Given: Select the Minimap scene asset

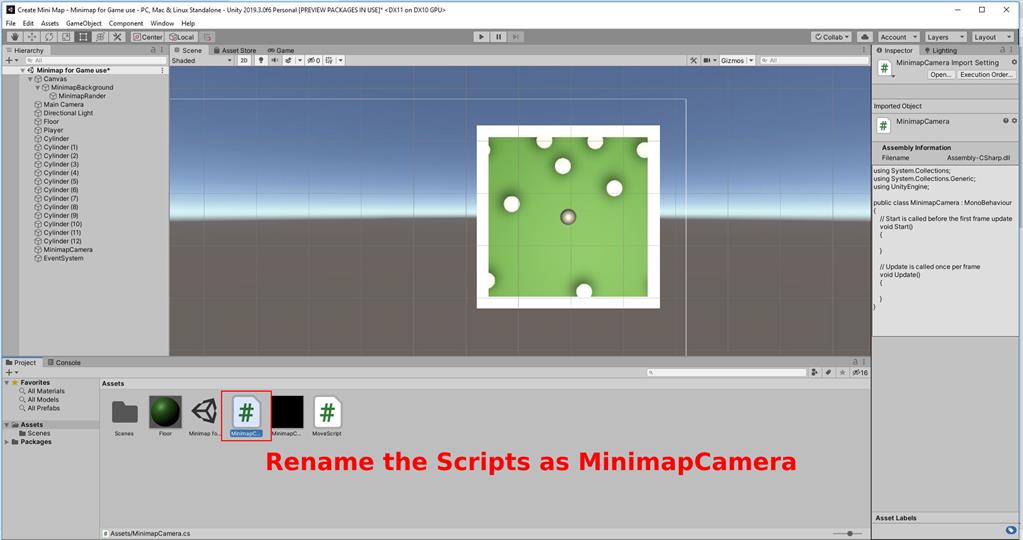Looking at the screenshot, I should [x=205, y=416].
